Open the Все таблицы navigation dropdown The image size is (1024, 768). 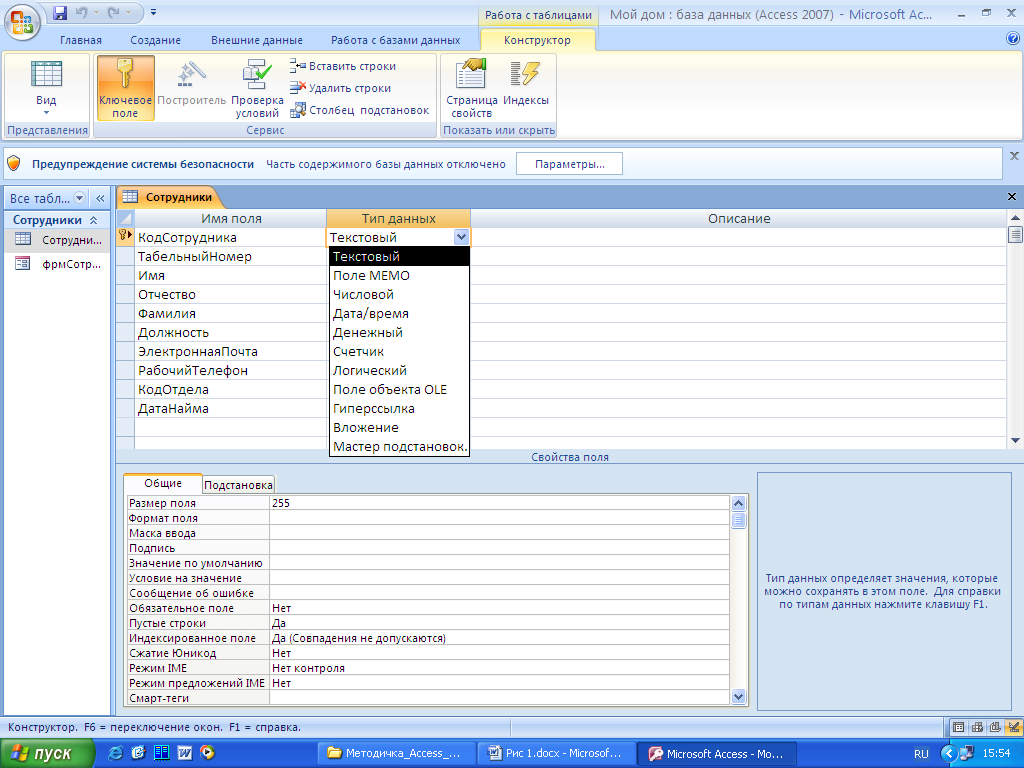pos(80,198)
